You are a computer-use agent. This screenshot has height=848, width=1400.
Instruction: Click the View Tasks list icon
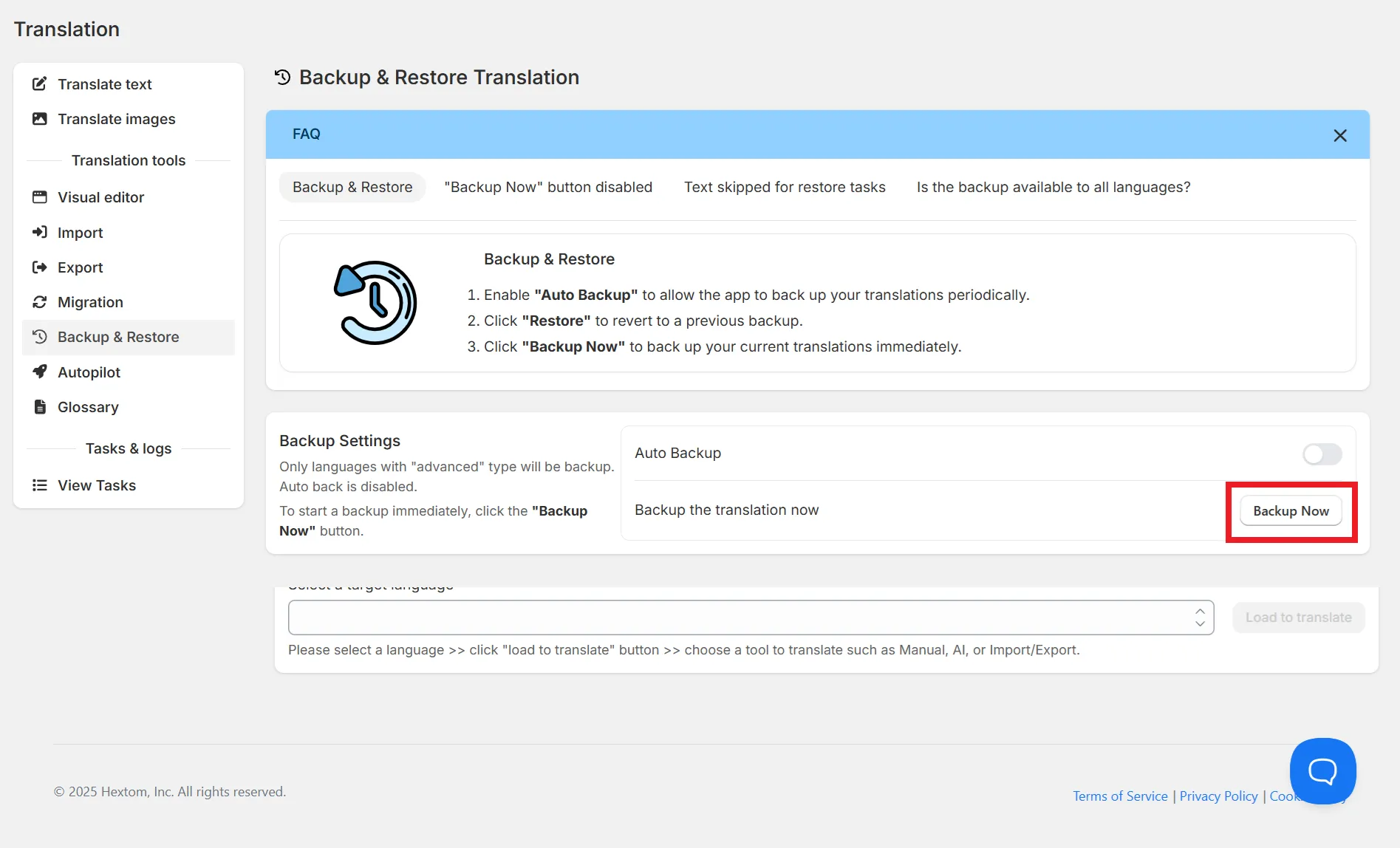(40, 485)
